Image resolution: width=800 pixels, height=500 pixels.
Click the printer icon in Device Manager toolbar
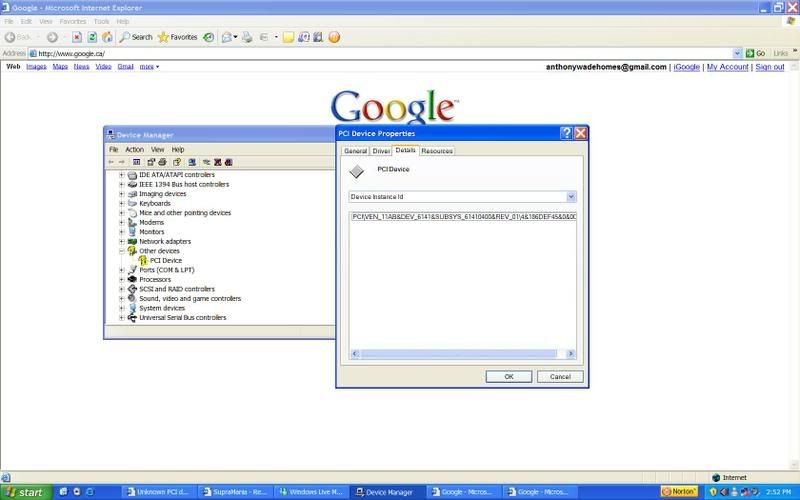point(162,162)
